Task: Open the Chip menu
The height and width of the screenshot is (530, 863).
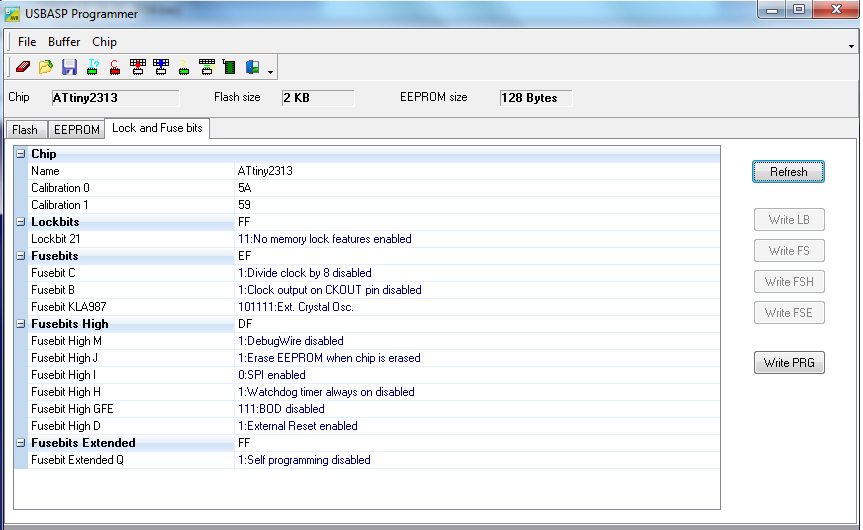Action: 104,42
